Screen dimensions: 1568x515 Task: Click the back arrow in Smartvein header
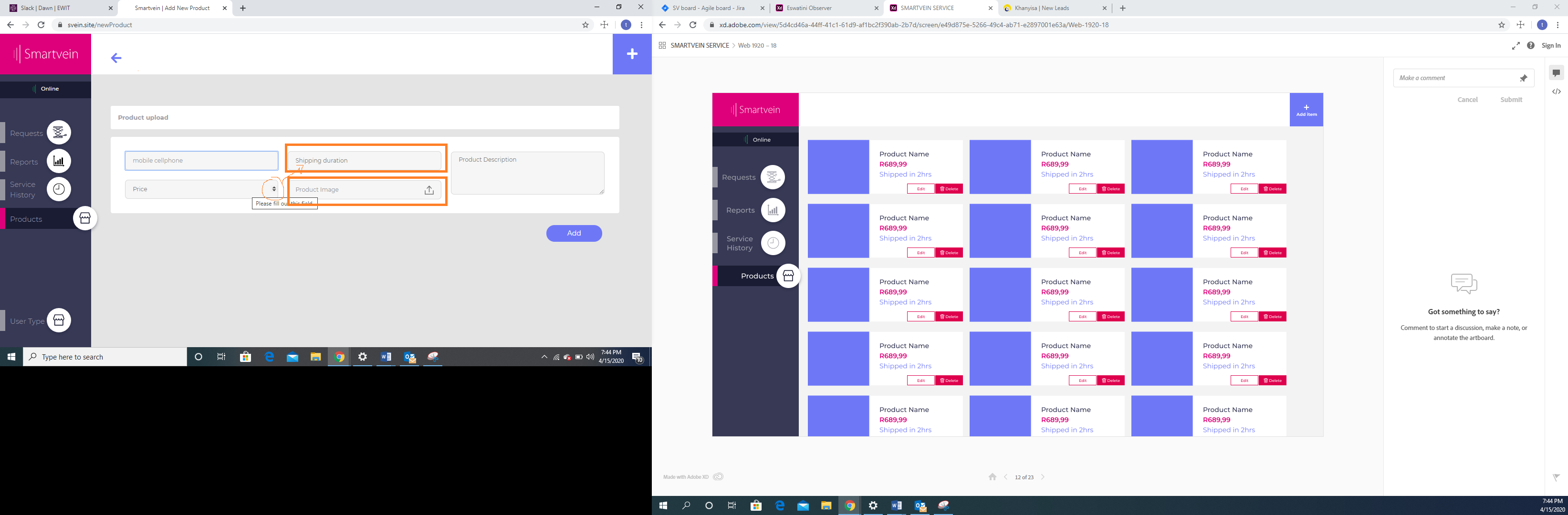[x=116, y=58]
